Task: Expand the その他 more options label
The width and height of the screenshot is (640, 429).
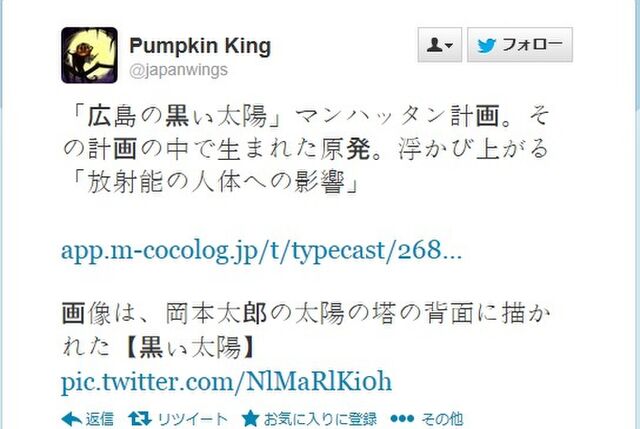Action: coord(442,419)
